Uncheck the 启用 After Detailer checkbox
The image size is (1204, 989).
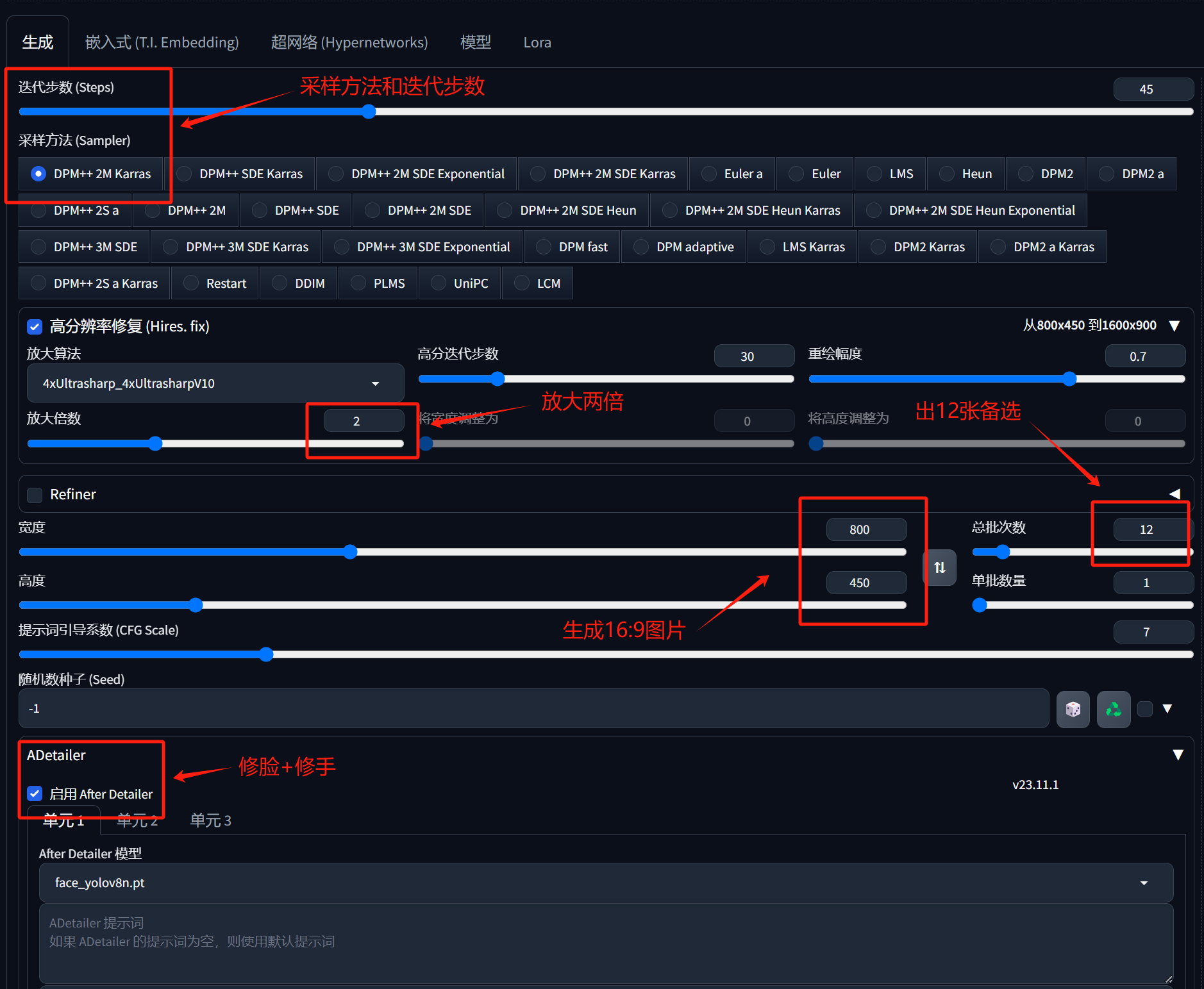pos(35,794)
